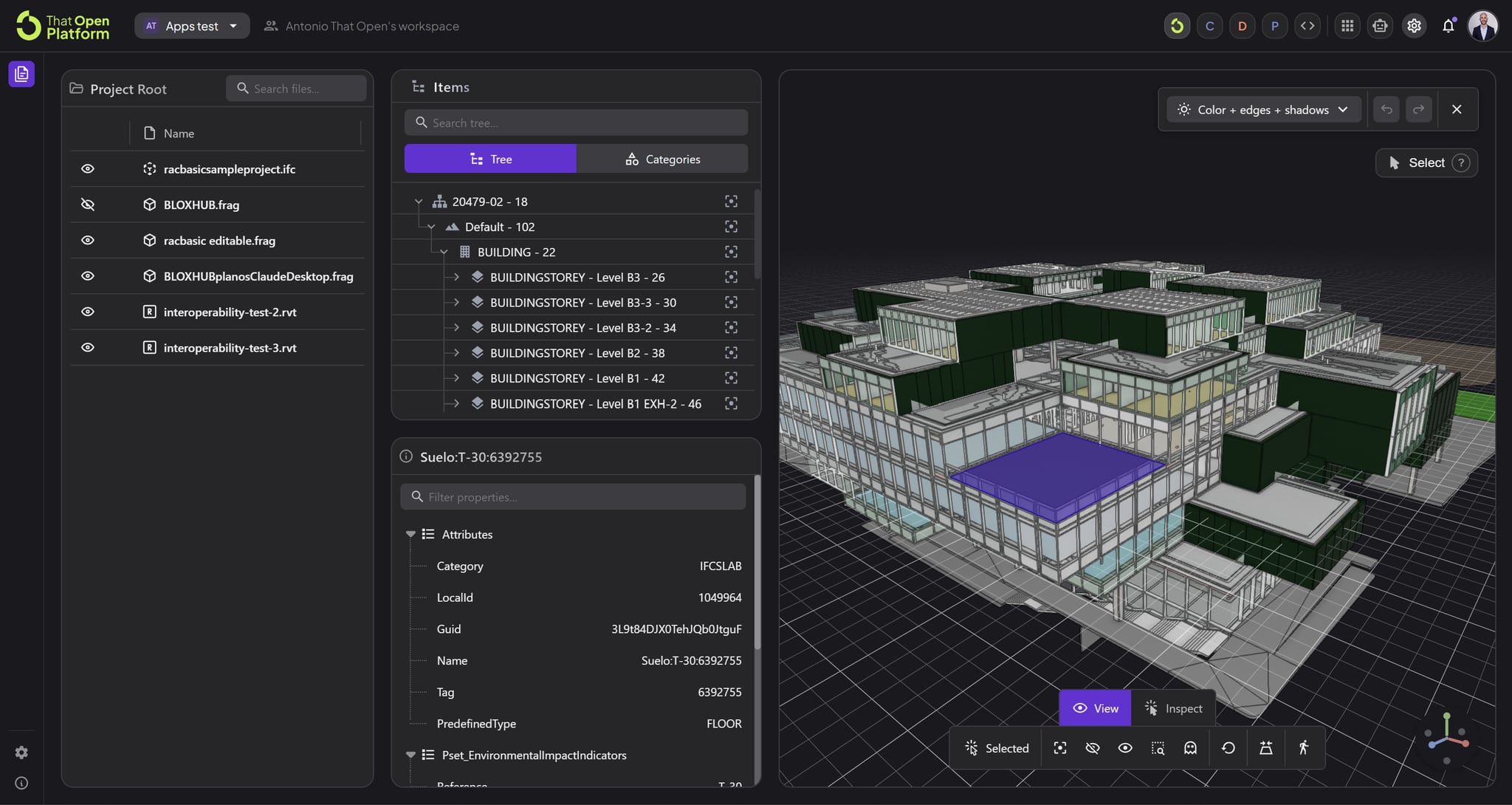Click the Search tree input field
The height and width of the screenshot is (805, 1512).
(576, 123)
